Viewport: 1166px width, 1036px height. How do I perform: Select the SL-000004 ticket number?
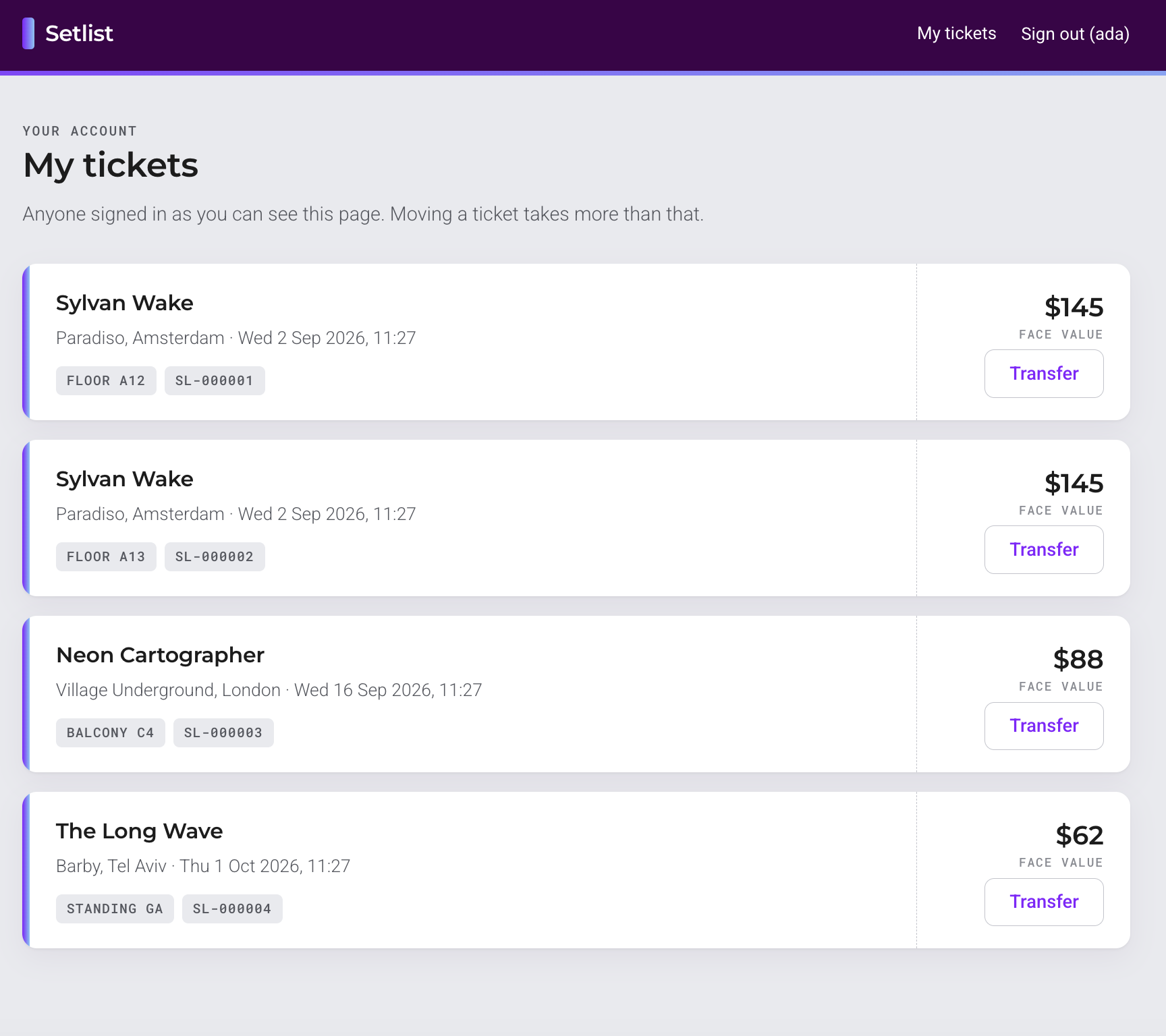(232, 909)
